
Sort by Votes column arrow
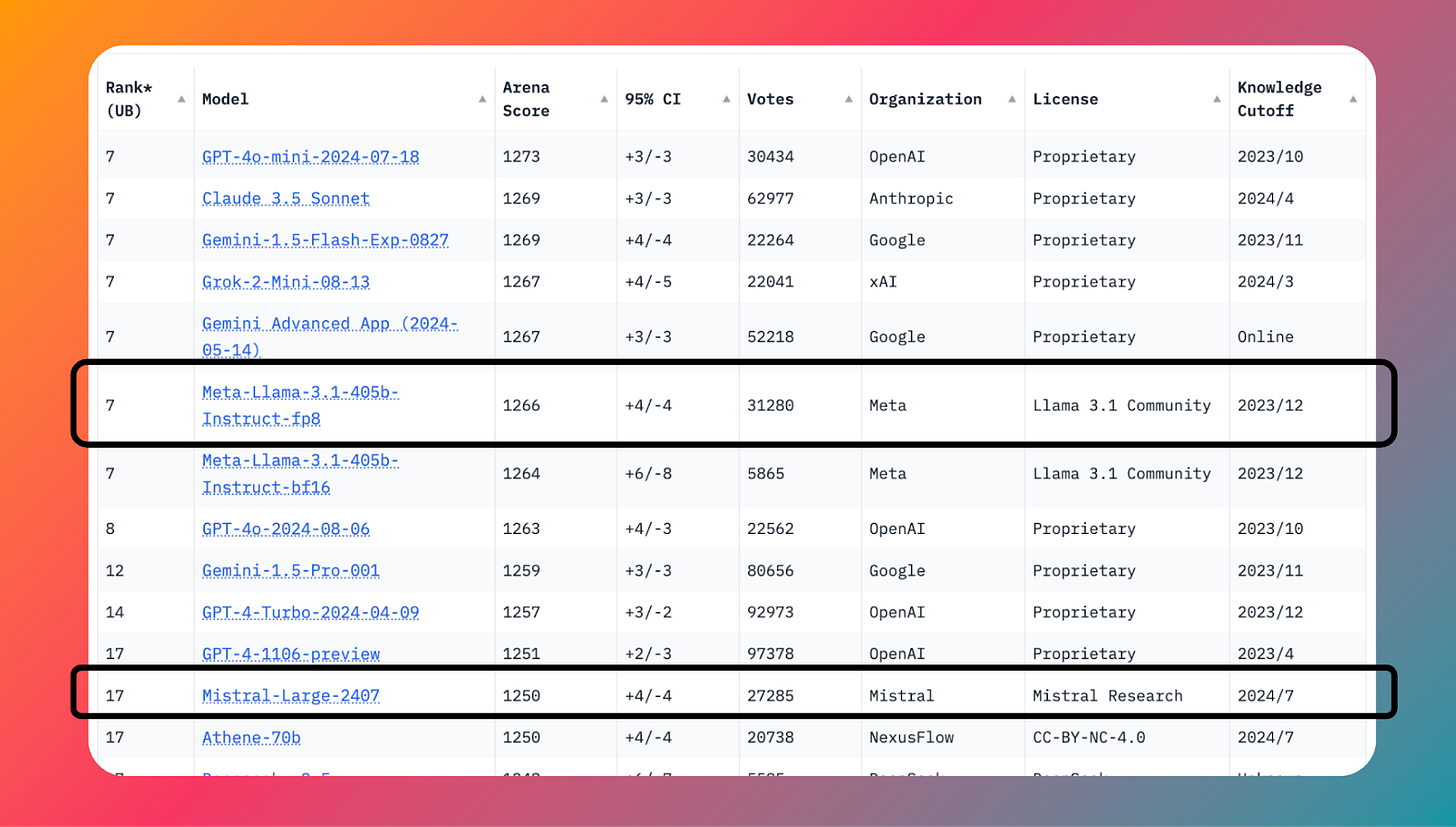click(x=848, y=99)
